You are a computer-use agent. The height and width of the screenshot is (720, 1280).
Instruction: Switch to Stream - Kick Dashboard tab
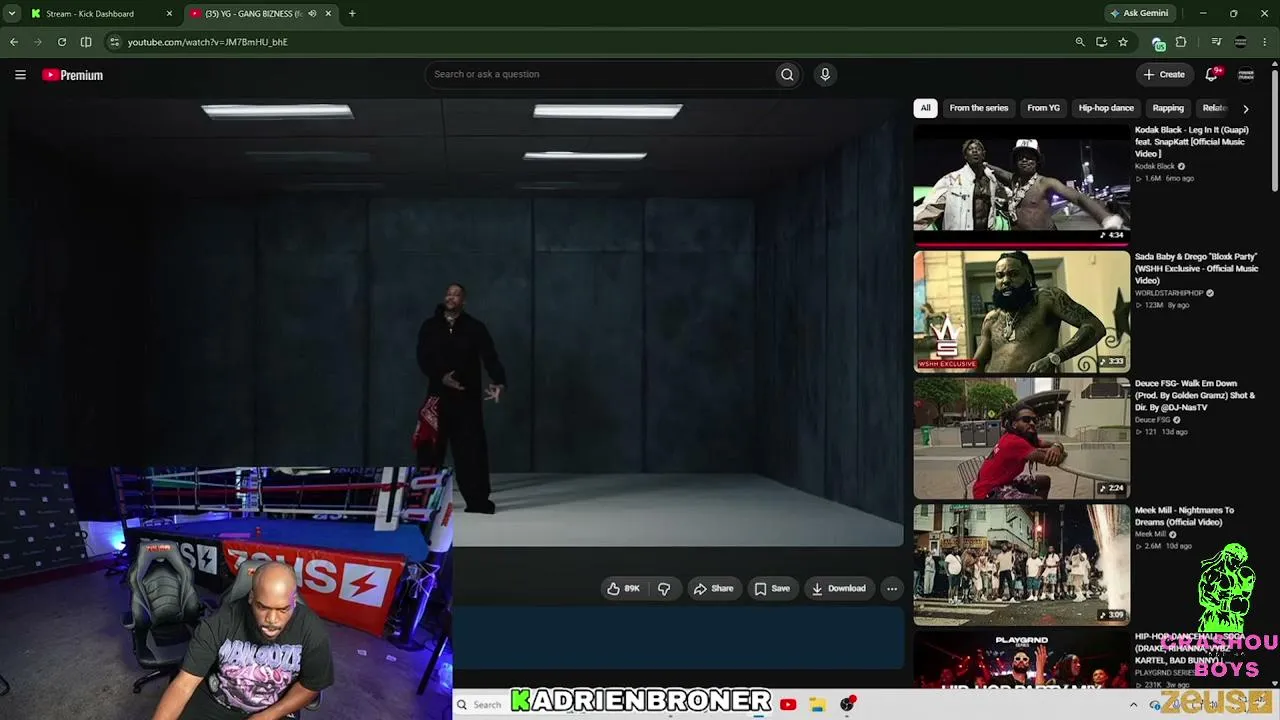point(90,14)
